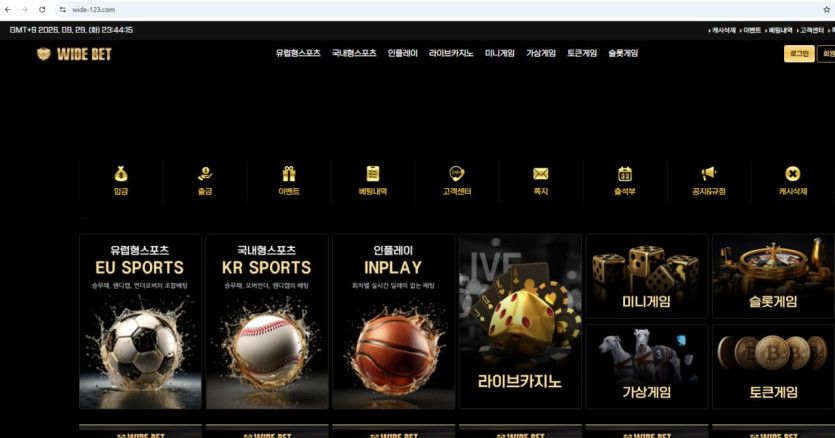Open the 공지&규정 megaphone icon
This screenshot has width=835, height=438.
pos(708,174)
